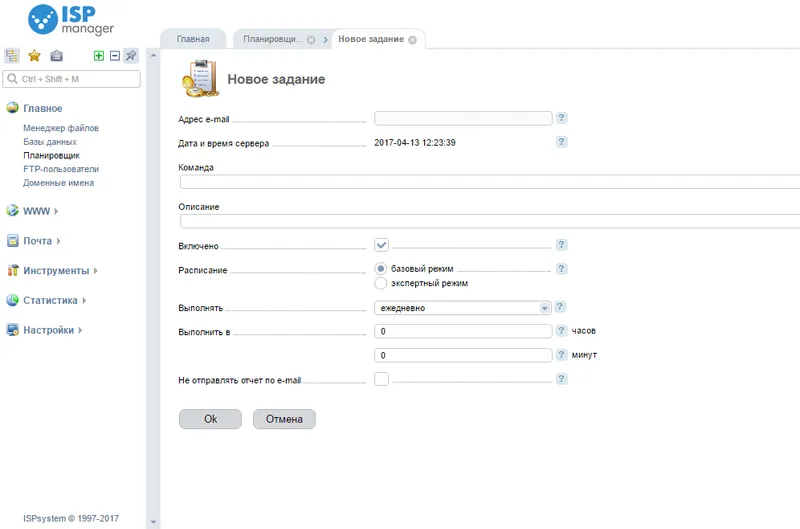Open Менеджер файлов in sidebar
Viewport: 800px width, 529px height.
pos(61,128)
